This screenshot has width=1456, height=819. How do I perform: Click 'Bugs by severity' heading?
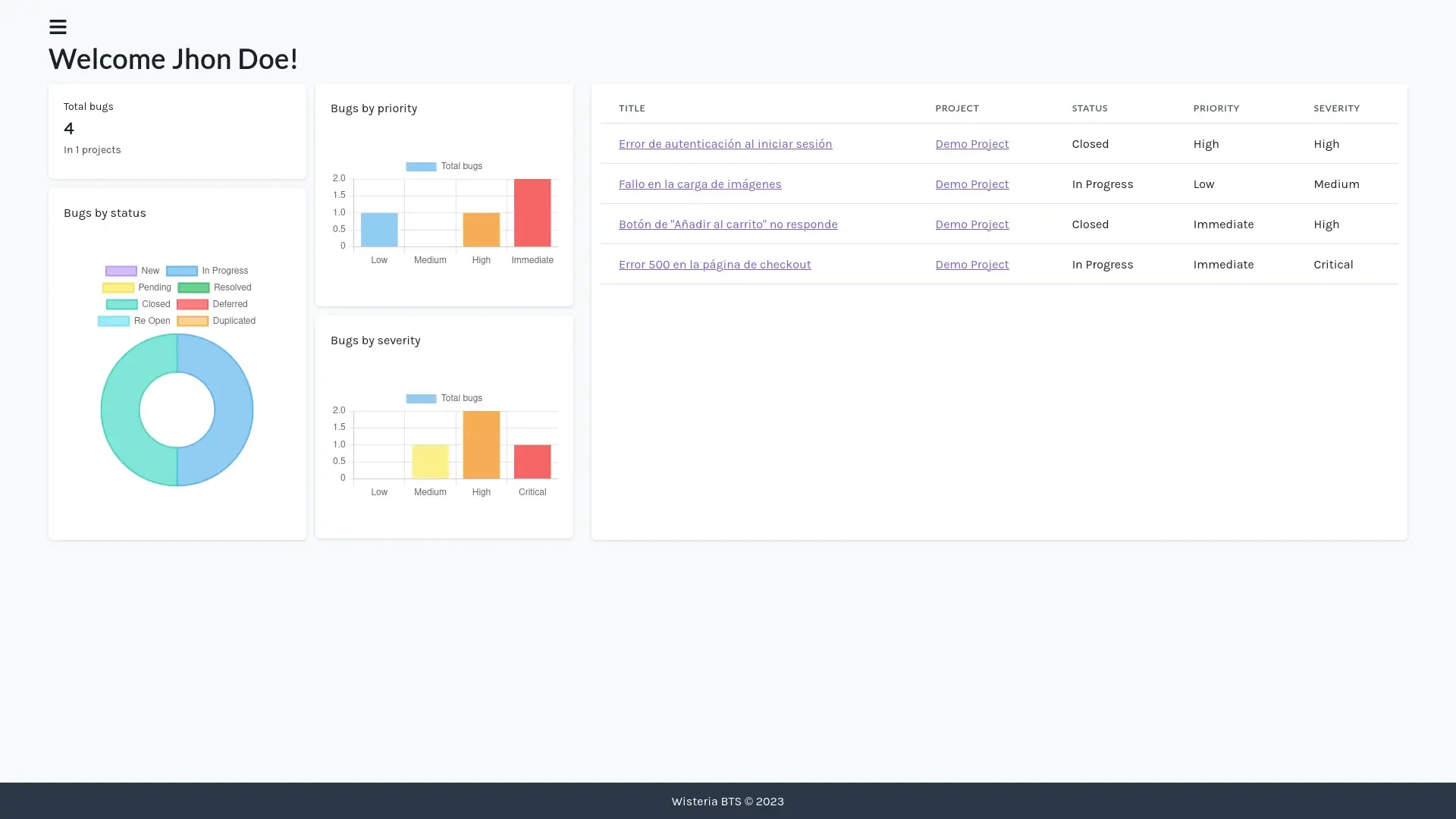375,340
